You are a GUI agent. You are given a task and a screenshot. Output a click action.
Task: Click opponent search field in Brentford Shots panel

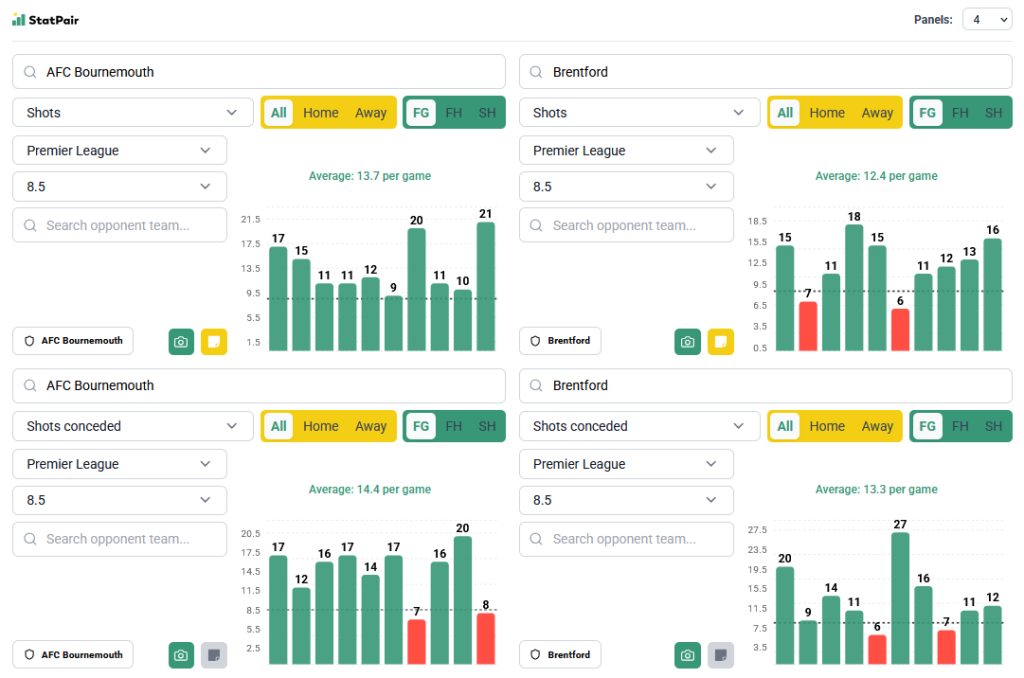[626, 225]
